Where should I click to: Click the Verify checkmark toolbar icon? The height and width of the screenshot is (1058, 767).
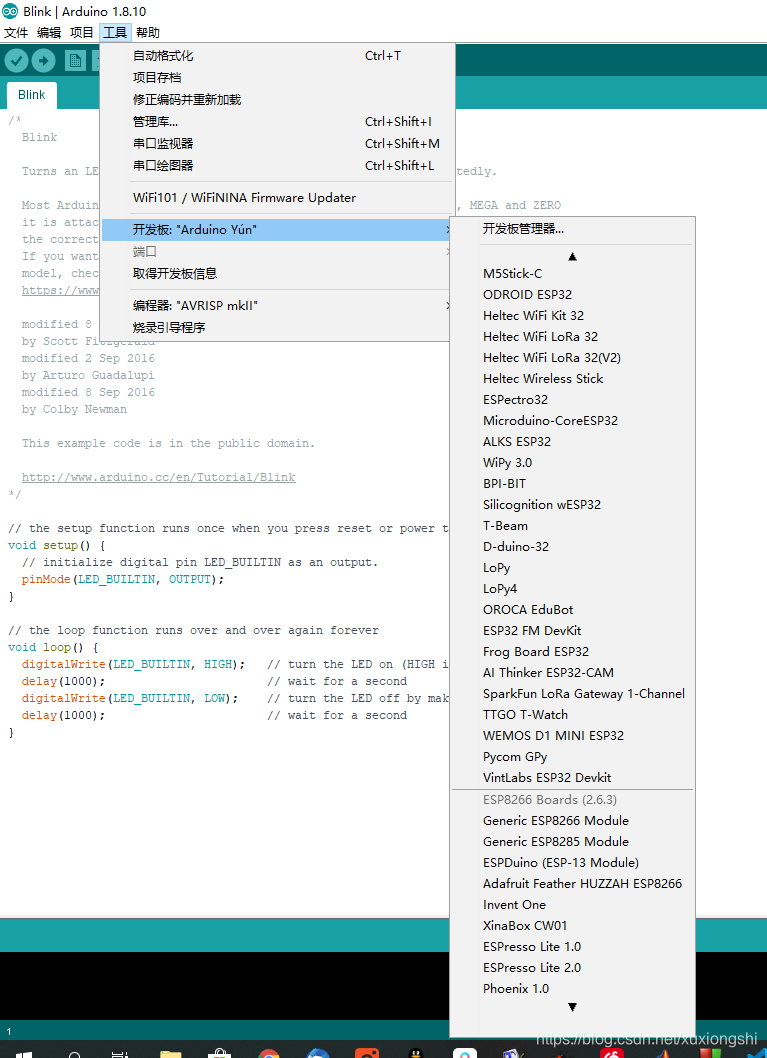pos(16,61)
